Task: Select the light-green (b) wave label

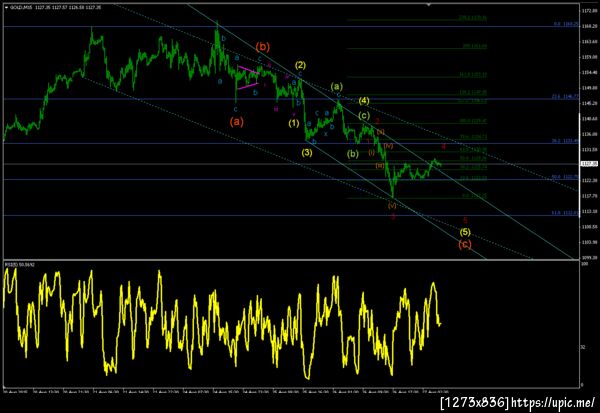Action: [x=352, y=154]
